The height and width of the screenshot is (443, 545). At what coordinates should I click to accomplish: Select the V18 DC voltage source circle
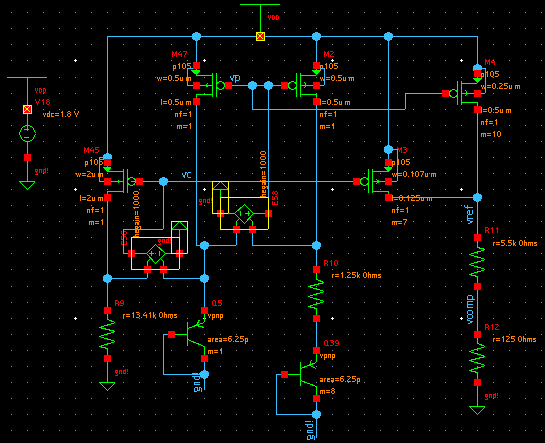tap(27, 133)
